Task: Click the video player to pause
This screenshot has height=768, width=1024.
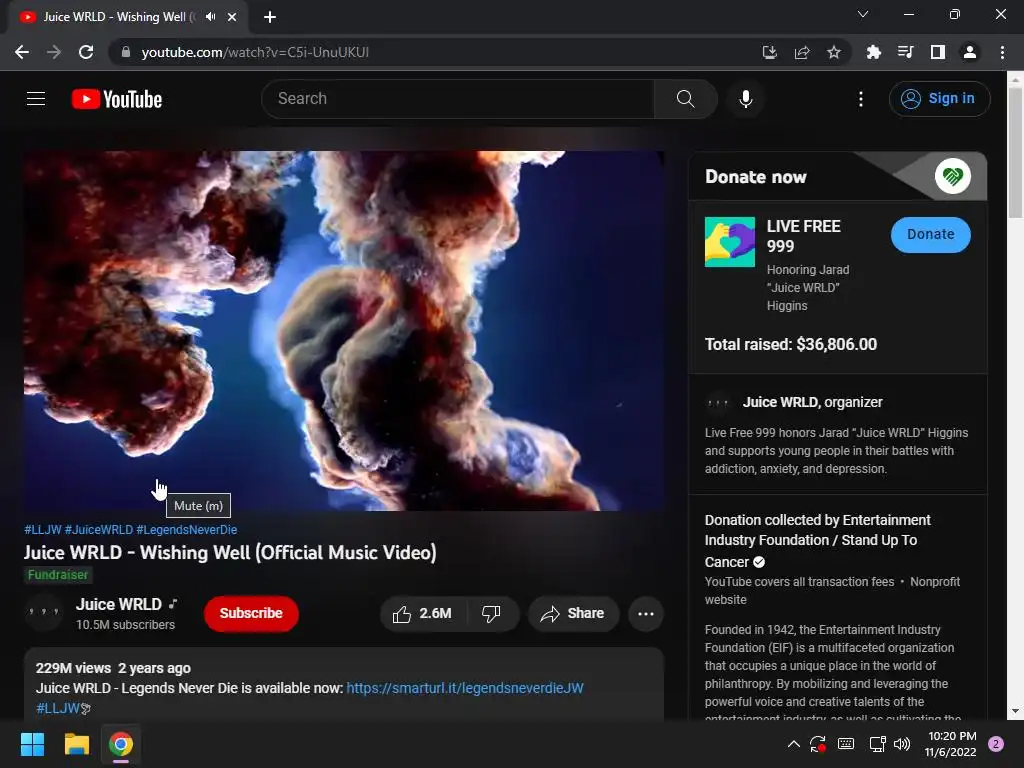Action: (x=344, y=331)
